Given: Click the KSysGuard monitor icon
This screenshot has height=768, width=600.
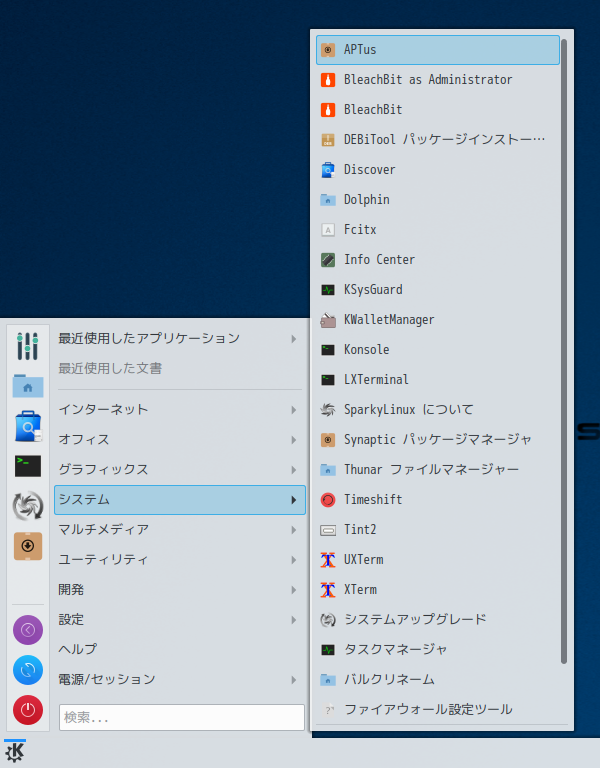Looking at the screenshot, I should pyautogui.click(x=328, y=289).
